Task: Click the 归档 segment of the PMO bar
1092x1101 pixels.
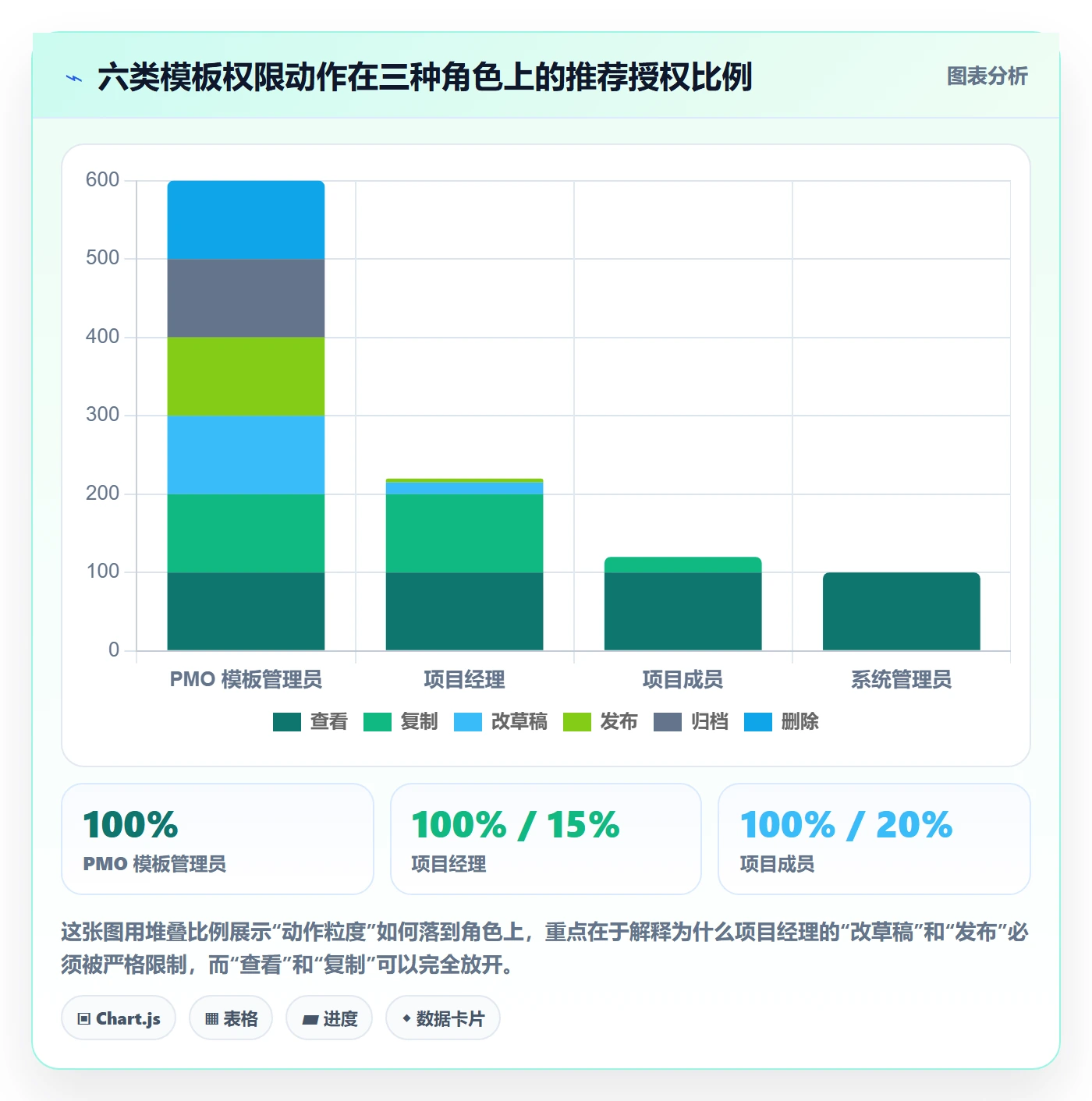Action: [x=246, y=298]
